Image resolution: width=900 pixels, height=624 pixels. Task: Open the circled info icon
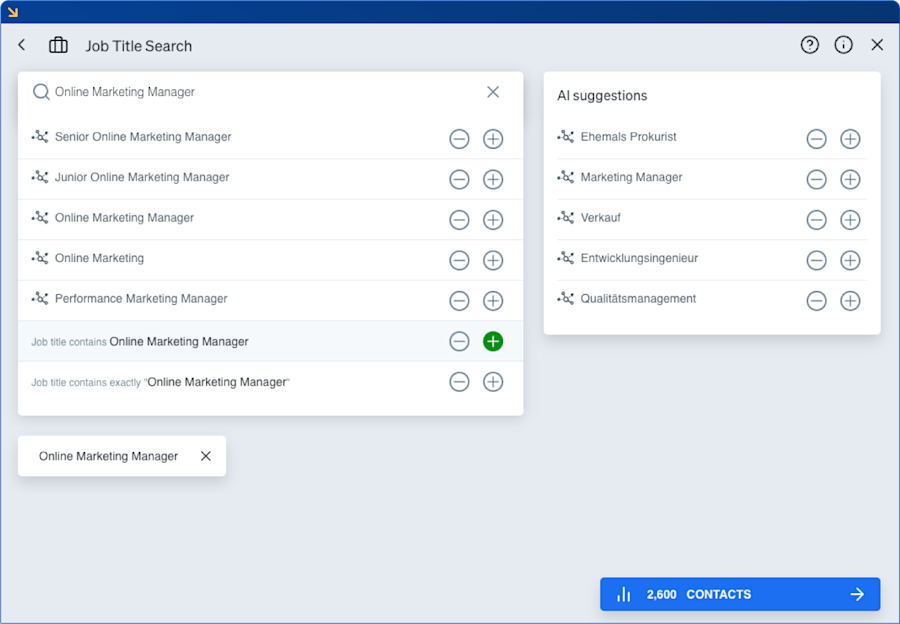pyautogui.click(x=843, y=45)
